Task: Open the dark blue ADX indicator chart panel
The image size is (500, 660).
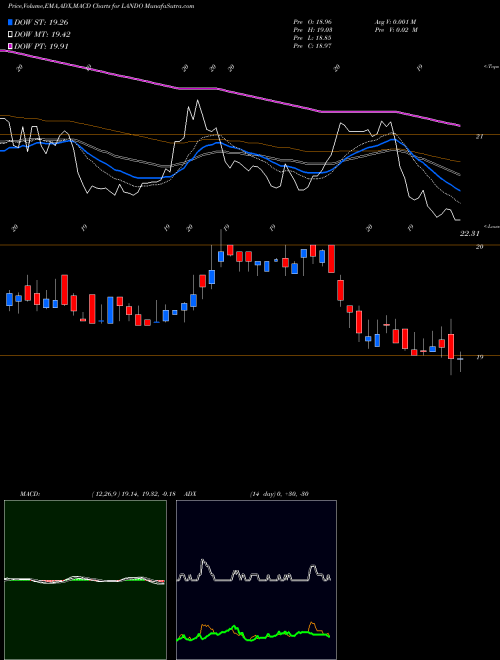Action: 256,580
